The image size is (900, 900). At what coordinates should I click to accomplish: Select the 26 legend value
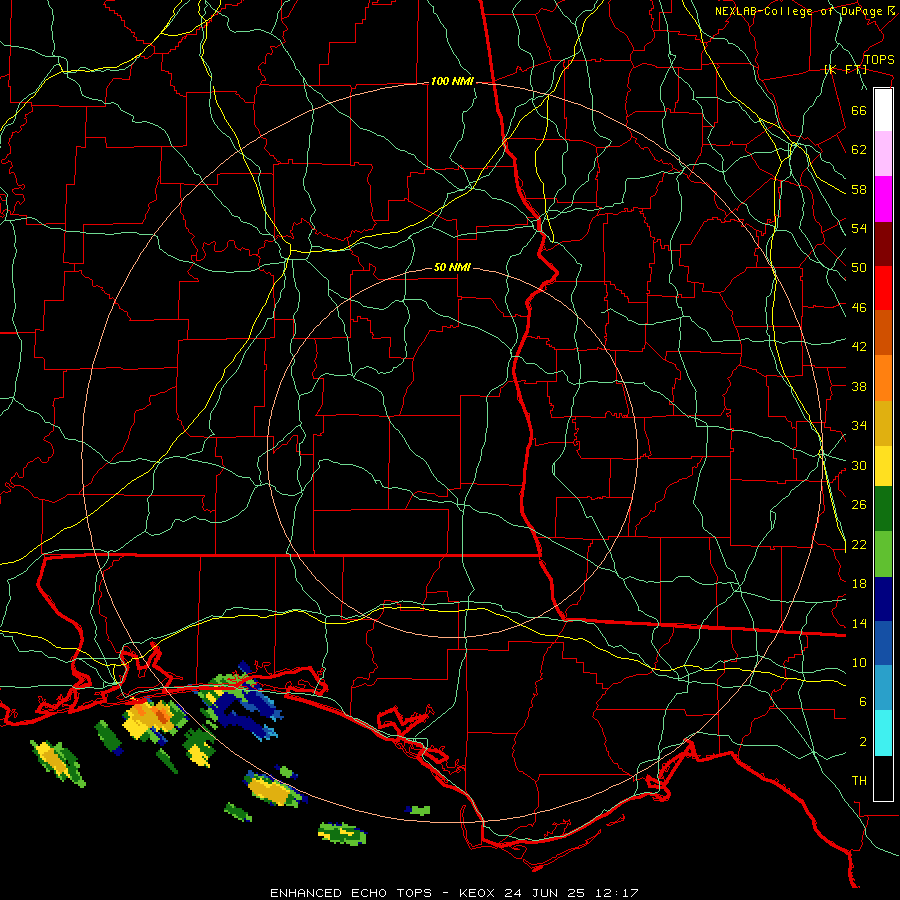[859, 505]
